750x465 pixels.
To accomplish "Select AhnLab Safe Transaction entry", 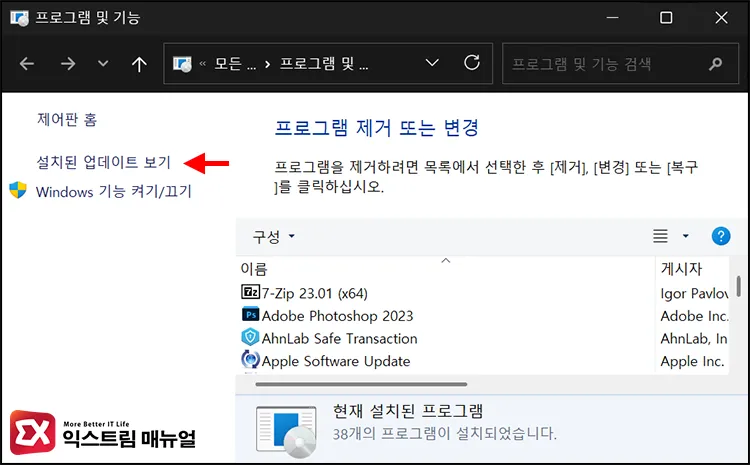I will (x=340, y=339).
